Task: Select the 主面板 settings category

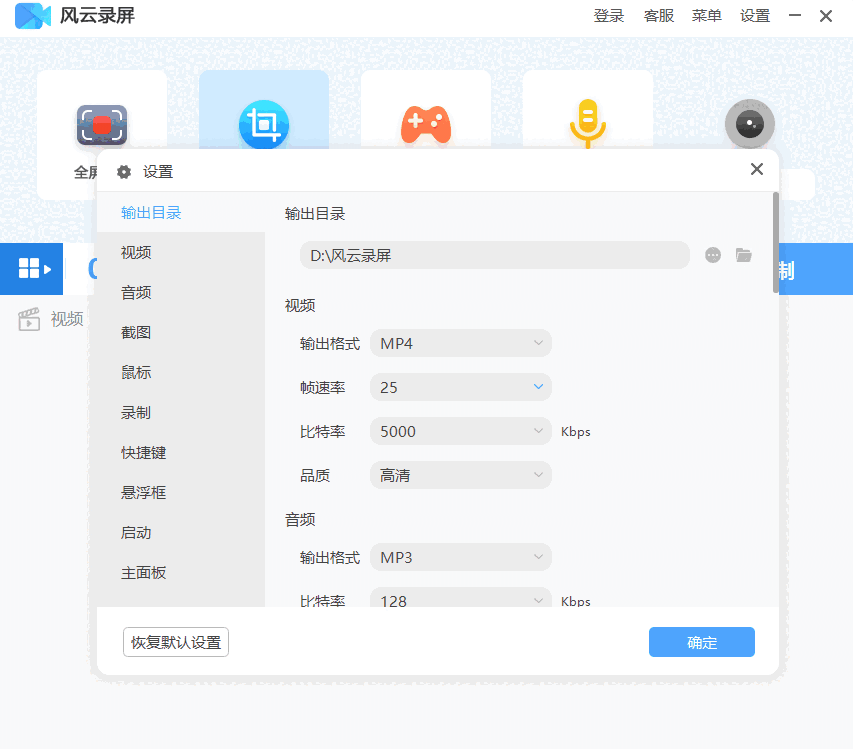Action: 181,573
